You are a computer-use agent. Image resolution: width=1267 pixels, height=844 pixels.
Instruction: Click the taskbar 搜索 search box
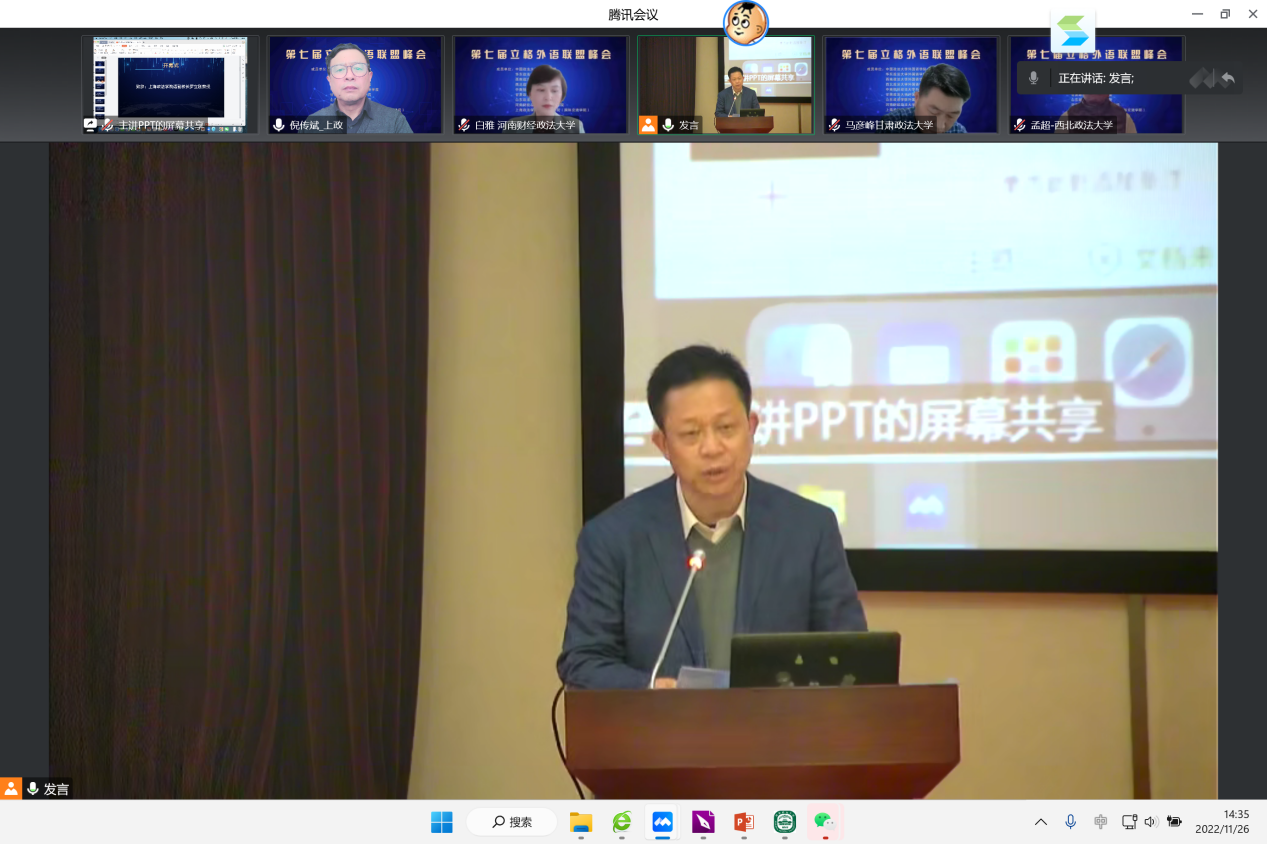pyautogui.click(x=511, y=822)
